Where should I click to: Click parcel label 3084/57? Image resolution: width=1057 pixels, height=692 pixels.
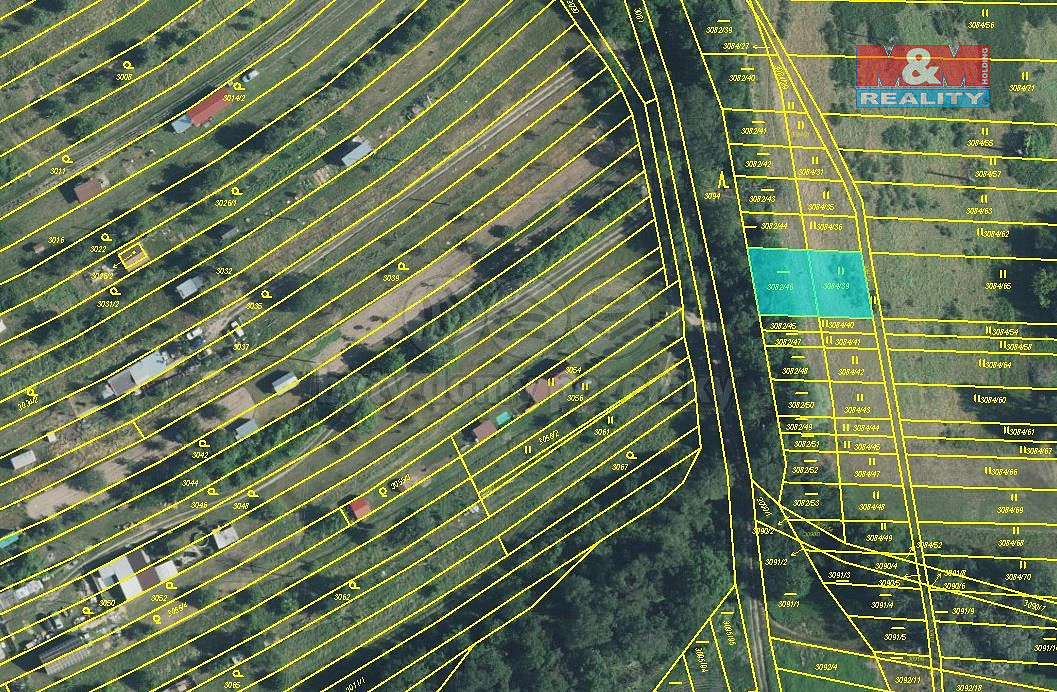[x=988, y=174]
